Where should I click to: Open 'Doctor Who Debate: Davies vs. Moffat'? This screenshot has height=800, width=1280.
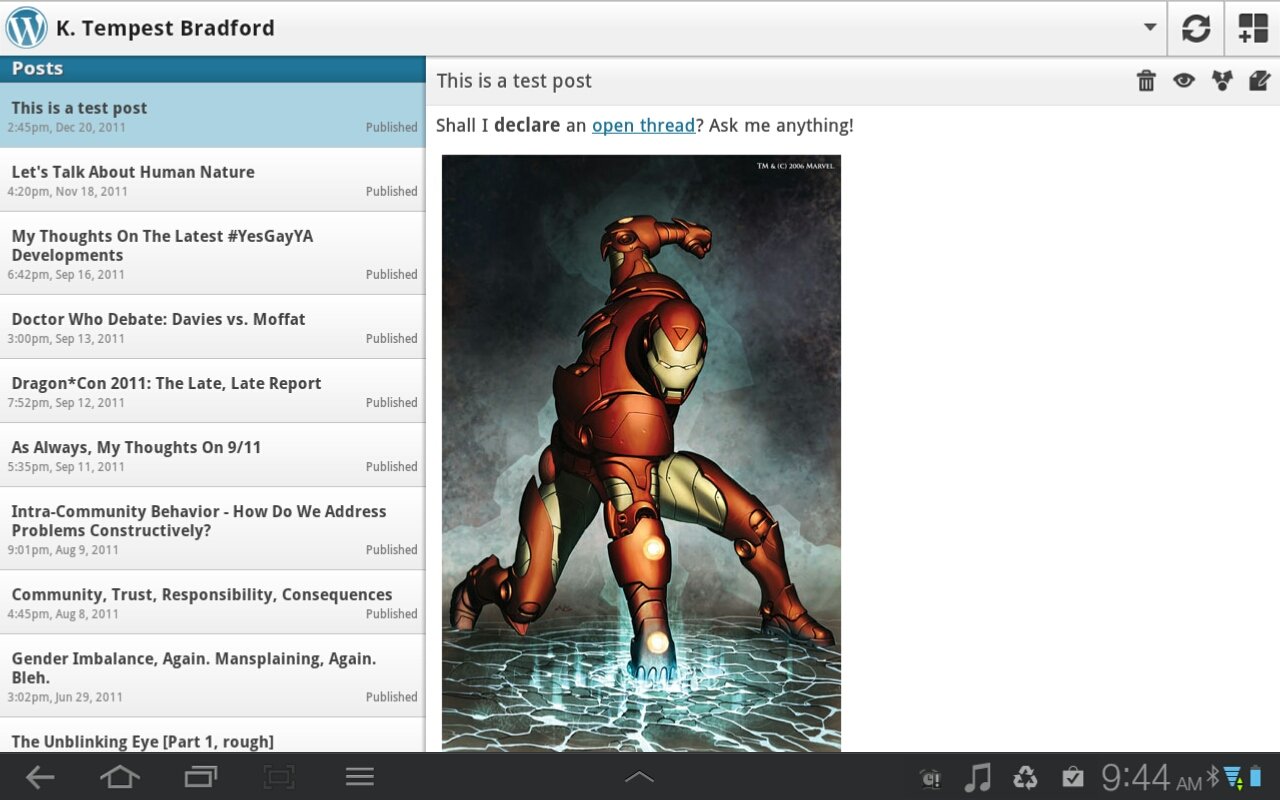[212, 327]
